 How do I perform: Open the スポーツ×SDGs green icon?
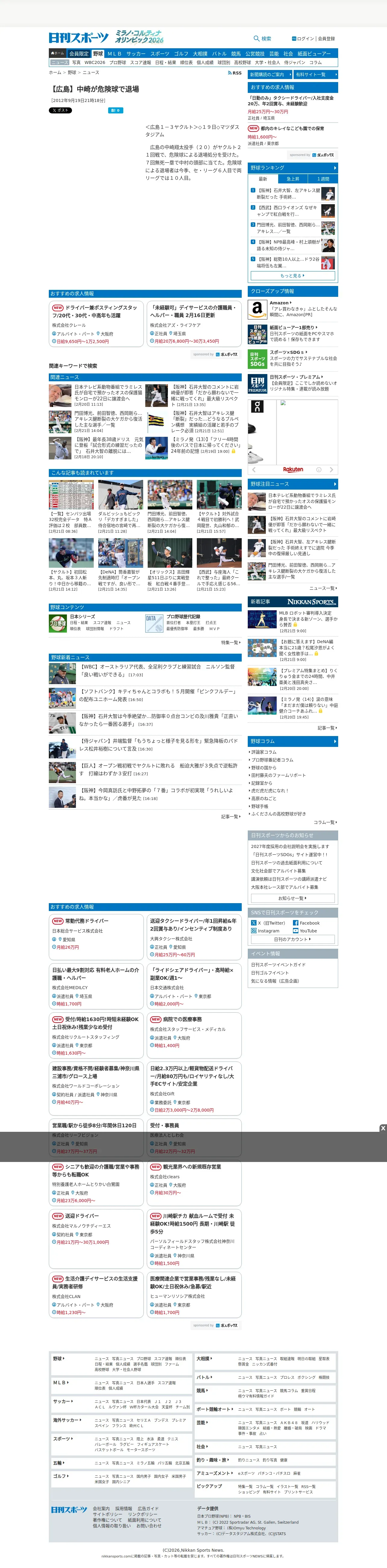257,359
